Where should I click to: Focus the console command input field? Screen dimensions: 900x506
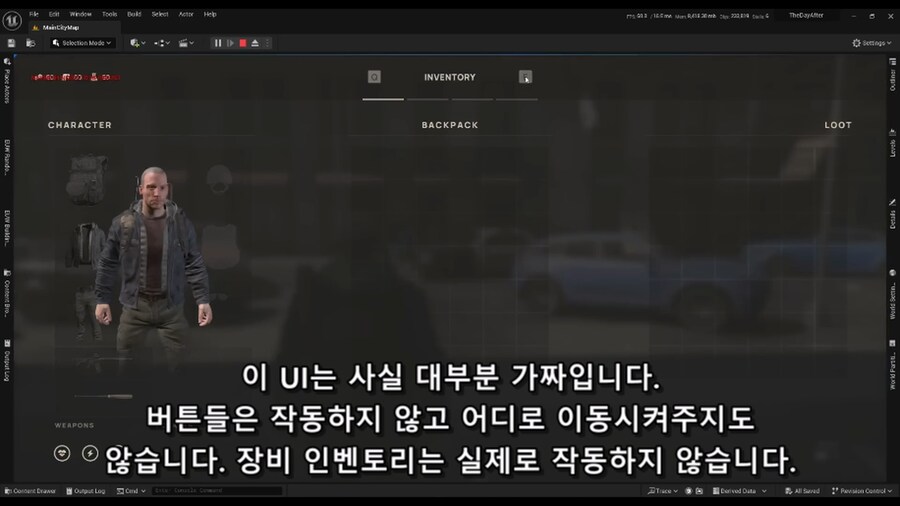218,491
